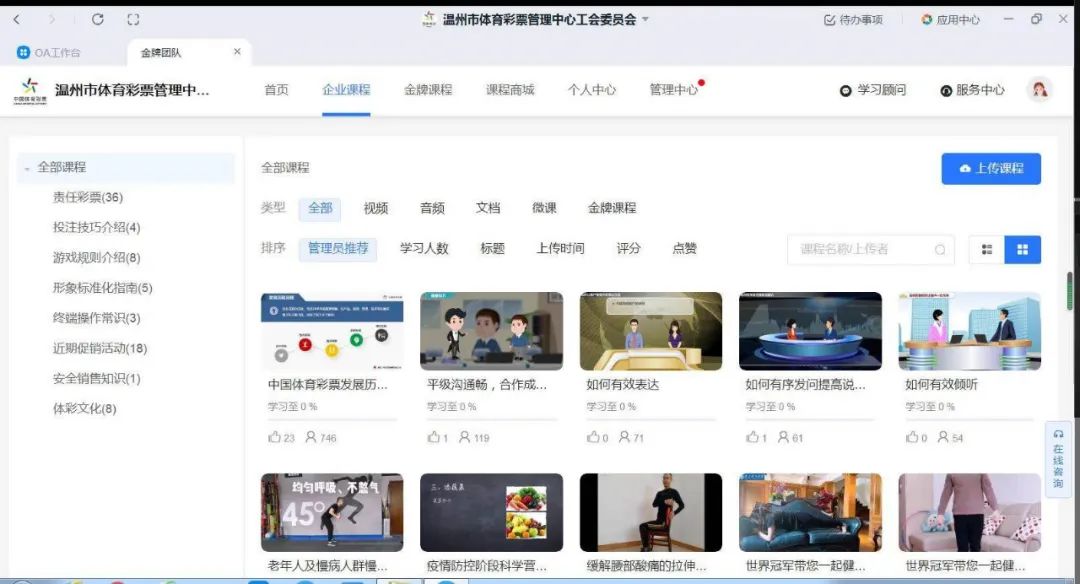Click the 上传课程 button
This screenshot has height=584, width=1080.
tap(989, 168)
